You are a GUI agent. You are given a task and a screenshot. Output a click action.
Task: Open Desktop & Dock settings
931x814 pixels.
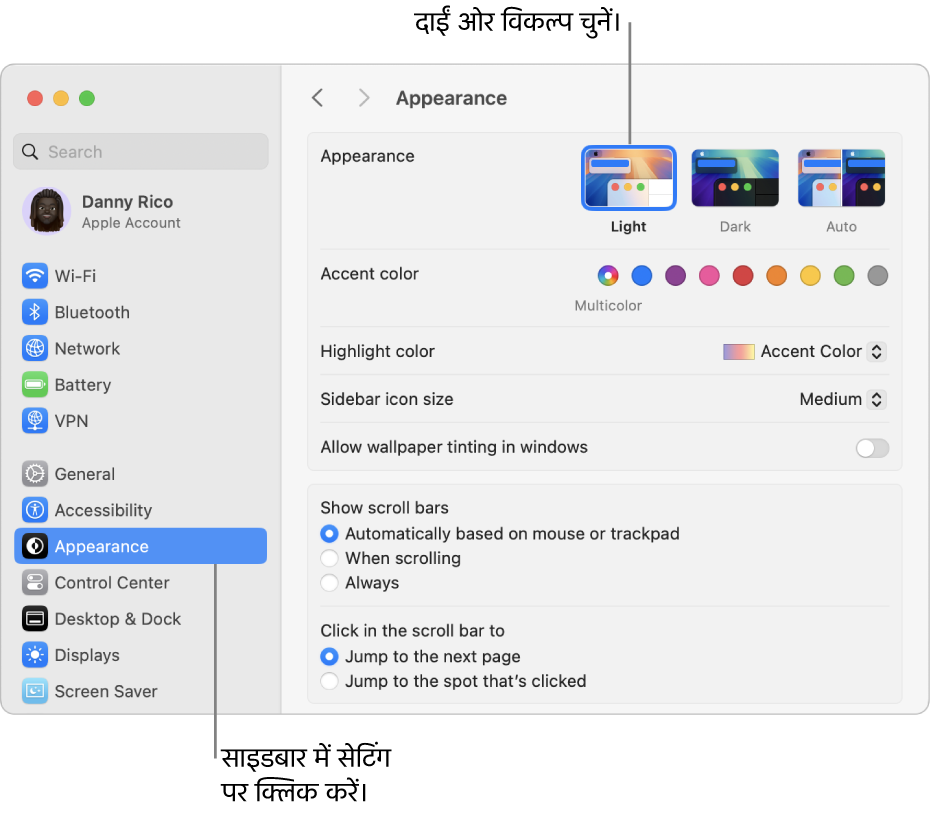tap(141, 618)
